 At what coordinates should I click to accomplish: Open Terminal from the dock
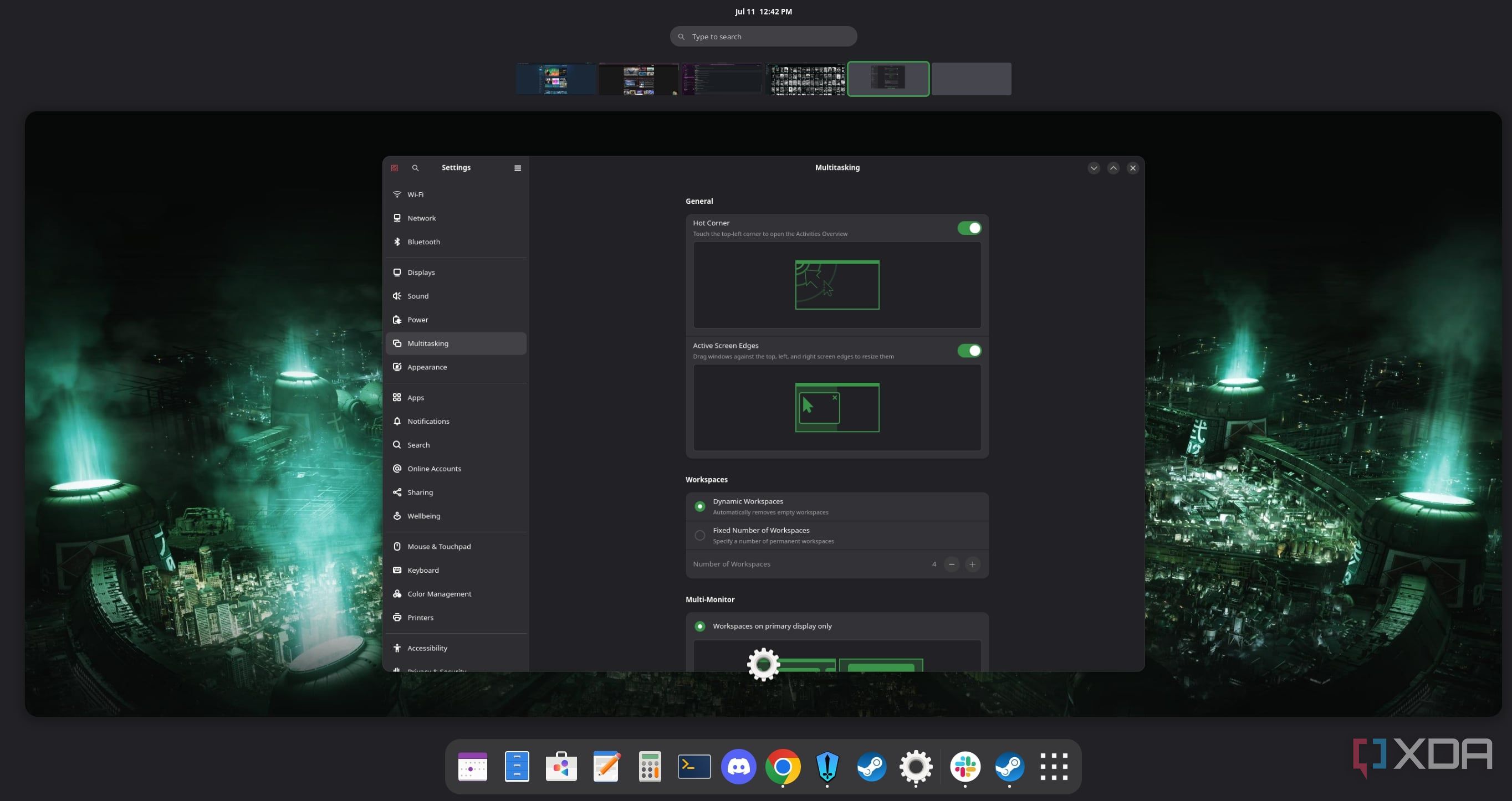[694, 766]
